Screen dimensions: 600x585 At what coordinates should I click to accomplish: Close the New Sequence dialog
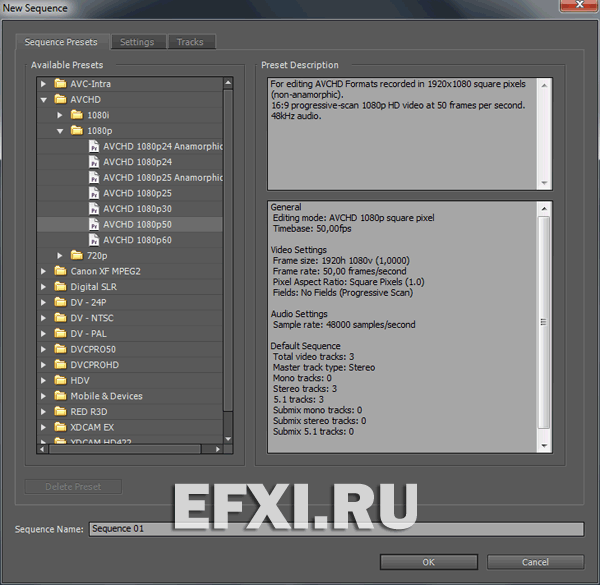(579, 5)
